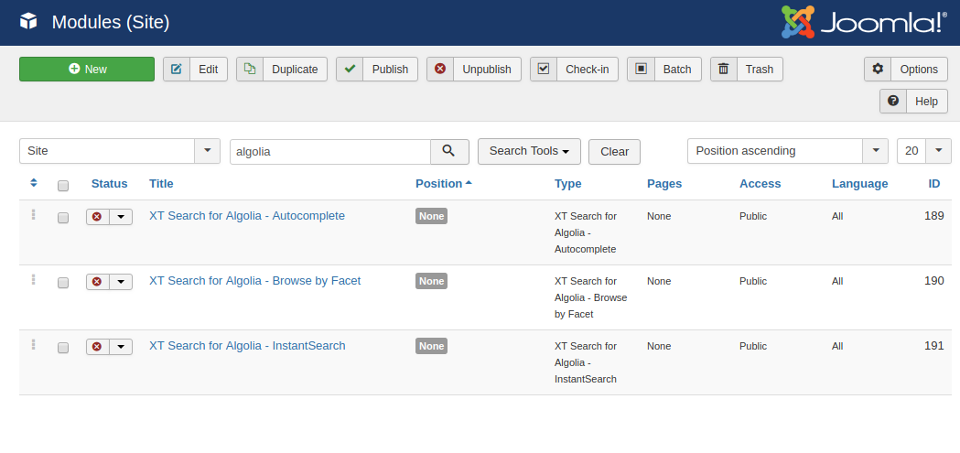
Task: Open the Site client dropdown
Action: coord(119,151)
